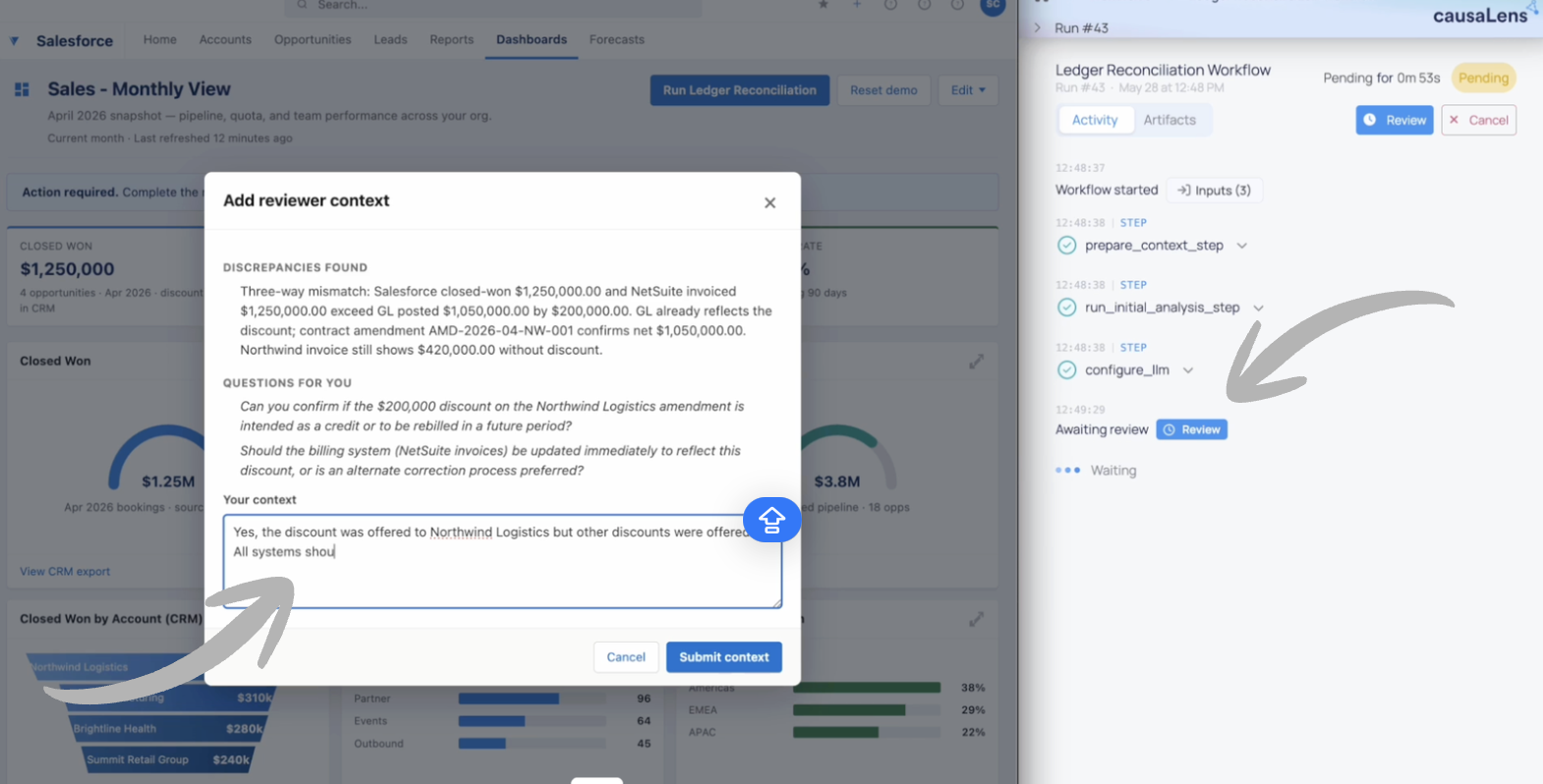The width and height of the screenshot is (1543, 784).
Task: Expand the run_initial_analysis_step details
Action: click(1258, 308)
